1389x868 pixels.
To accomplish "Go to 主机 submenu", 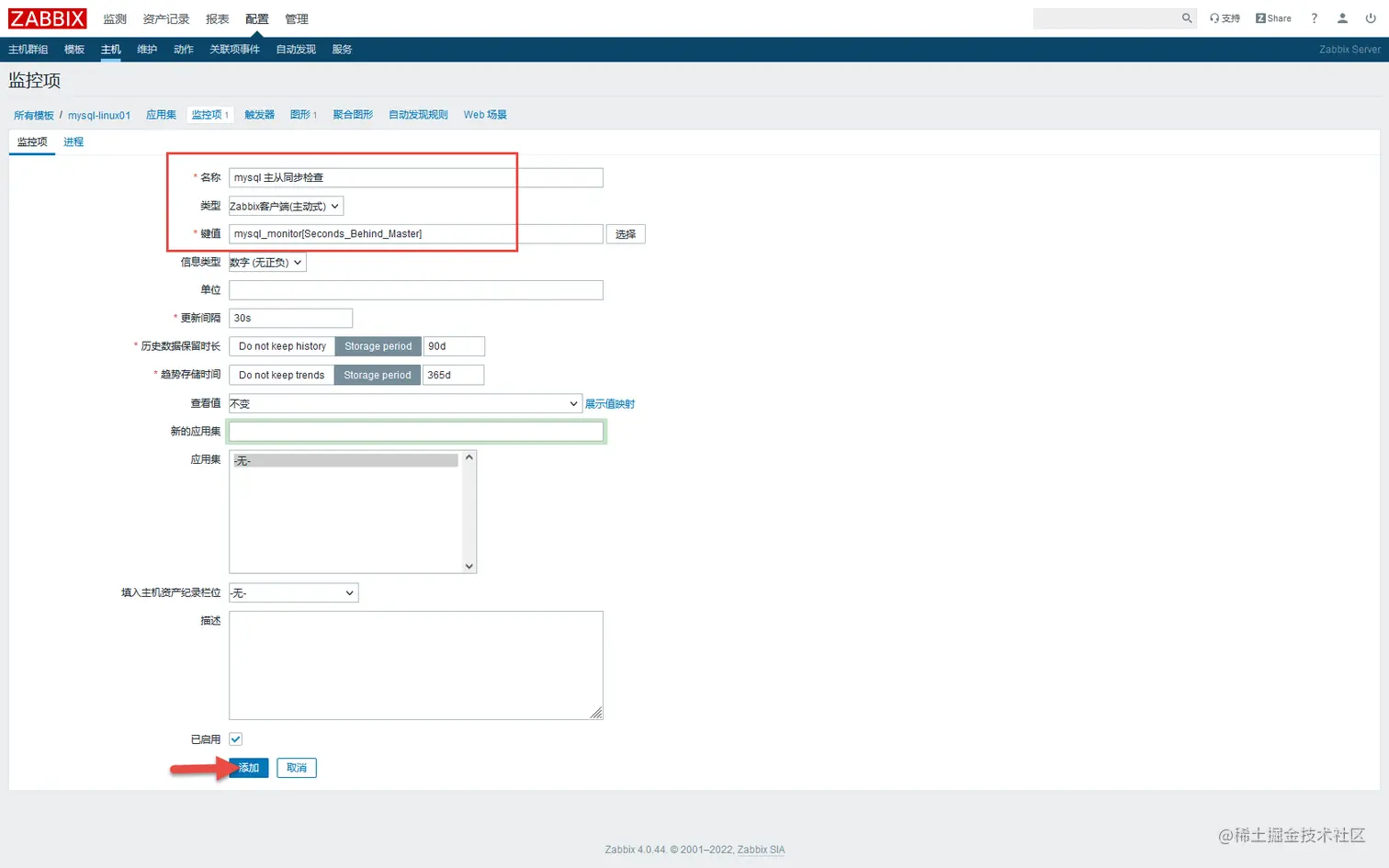I will point(111,50).
